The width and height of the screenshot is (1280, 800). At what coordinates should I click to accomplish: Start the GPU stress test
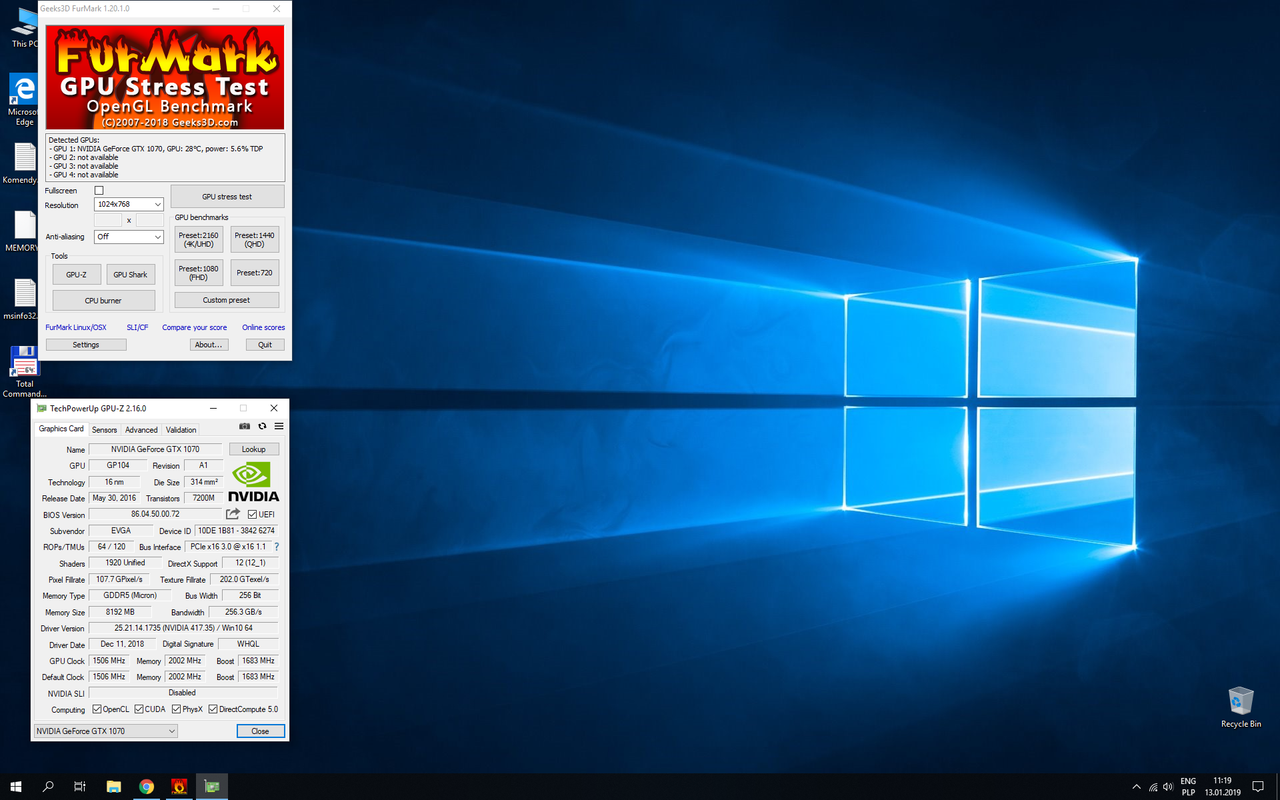coord(227,196)
